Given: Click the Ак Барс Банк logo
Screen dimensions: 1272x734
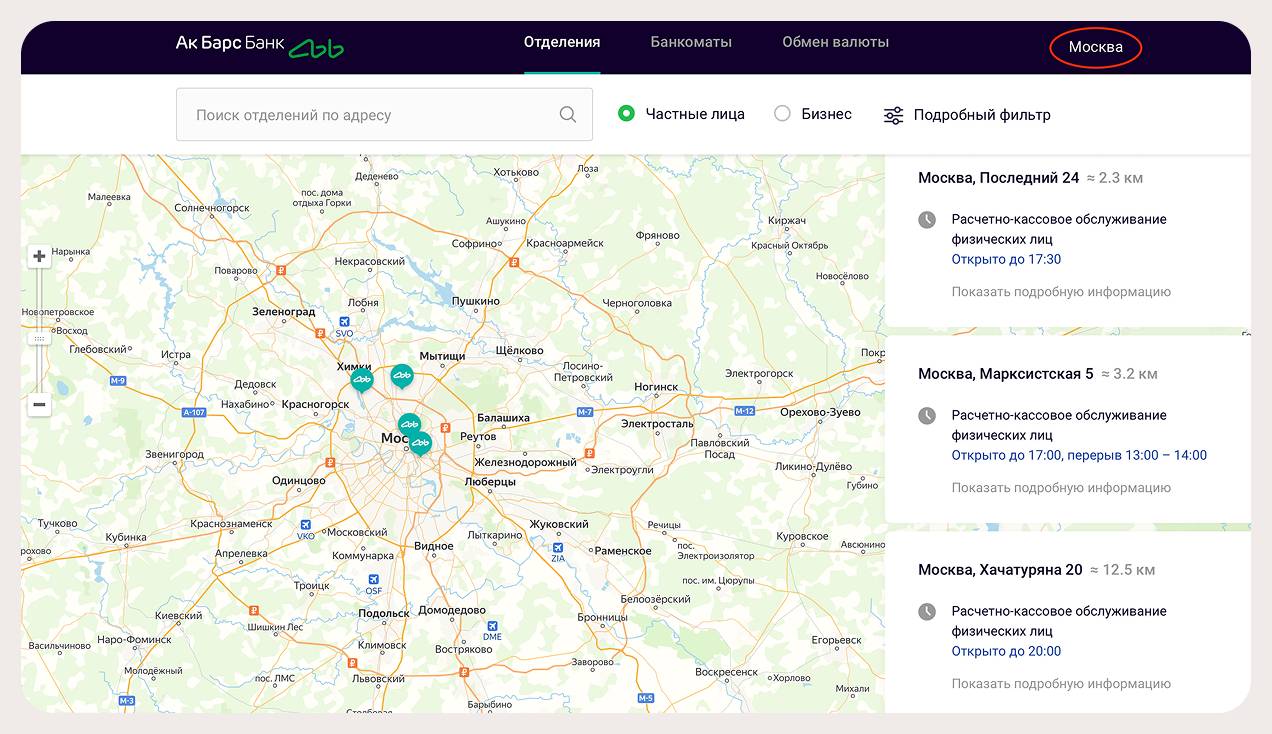Looking at the screenshot, I should click(x=259, y=45).
